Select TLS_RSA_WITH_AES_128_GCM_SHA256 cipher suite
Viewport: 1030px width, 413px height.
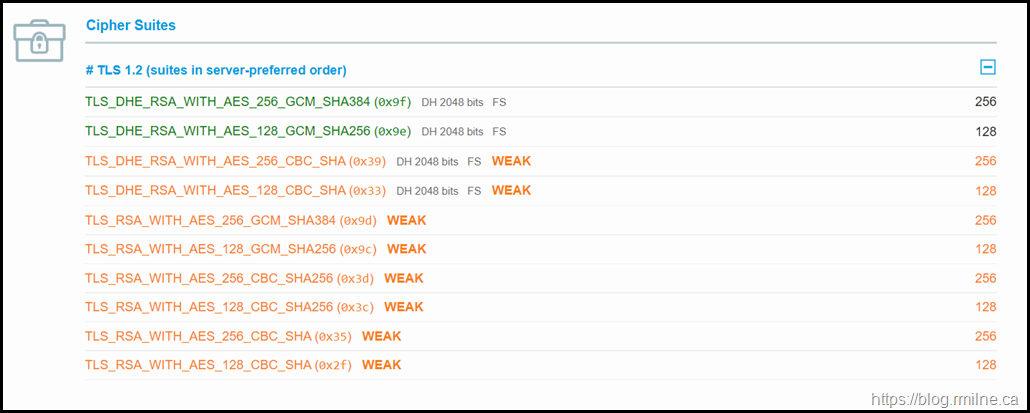tap(211, 249)
